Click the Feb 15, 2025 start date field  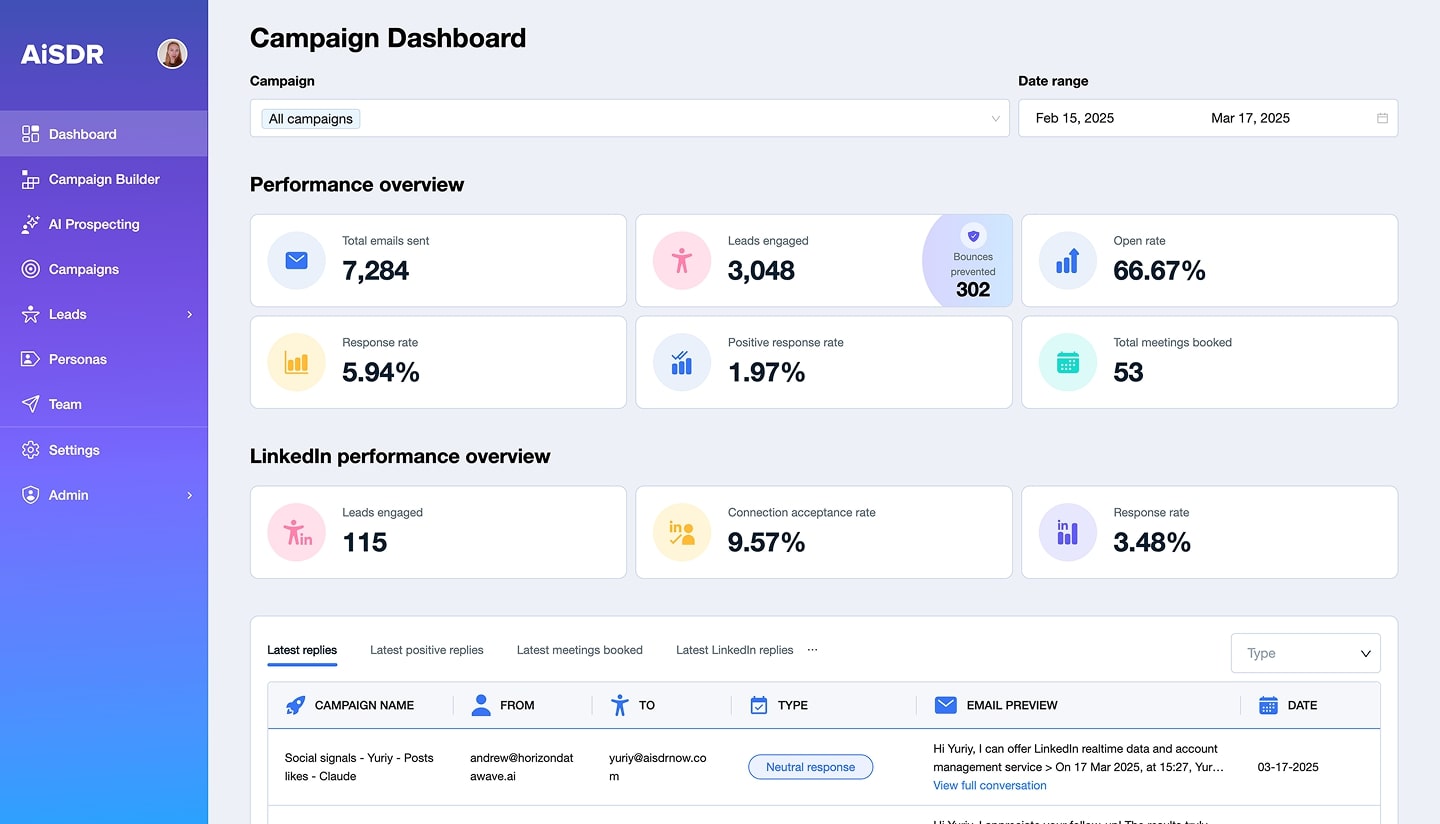pyautogui.click(x=1075, y=118)
